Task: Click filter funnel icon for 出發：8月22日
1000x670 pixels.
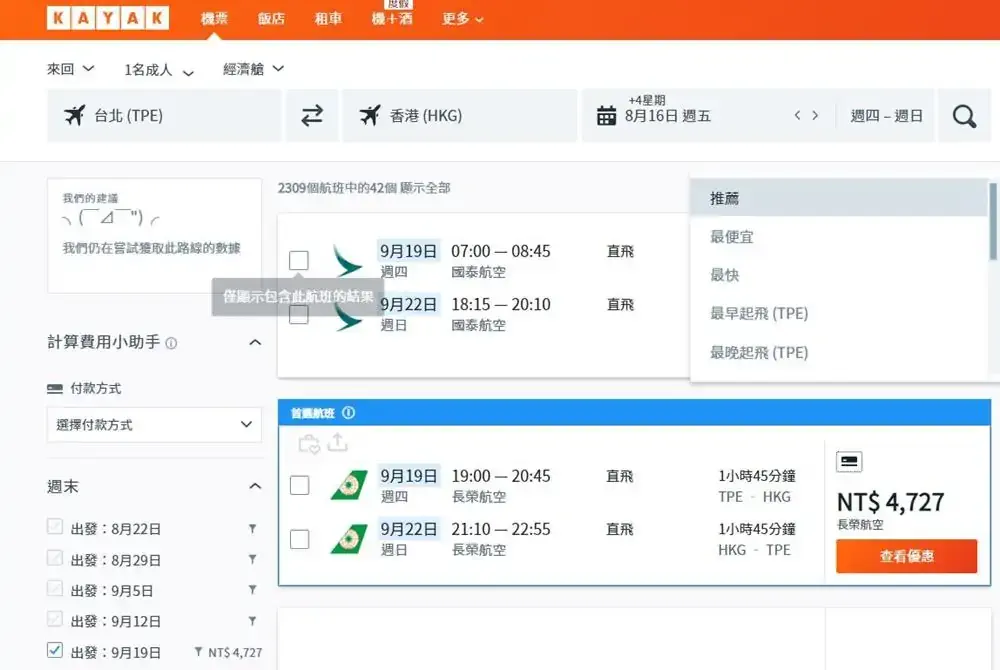Action: pyautogui.click(x=253, y=528)
